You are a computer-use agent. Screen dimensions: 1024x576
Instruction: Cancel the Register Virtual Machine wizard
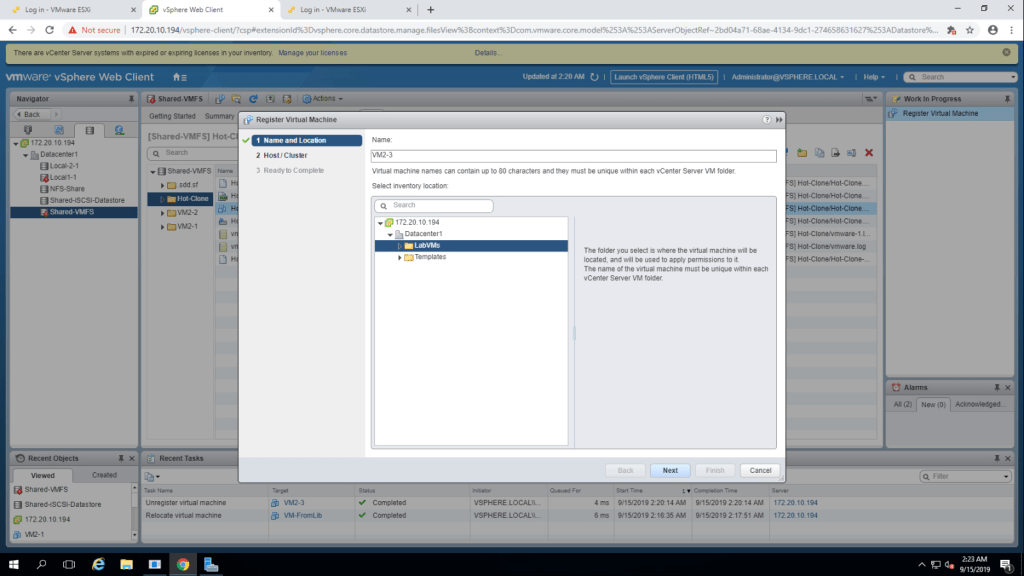759,470
